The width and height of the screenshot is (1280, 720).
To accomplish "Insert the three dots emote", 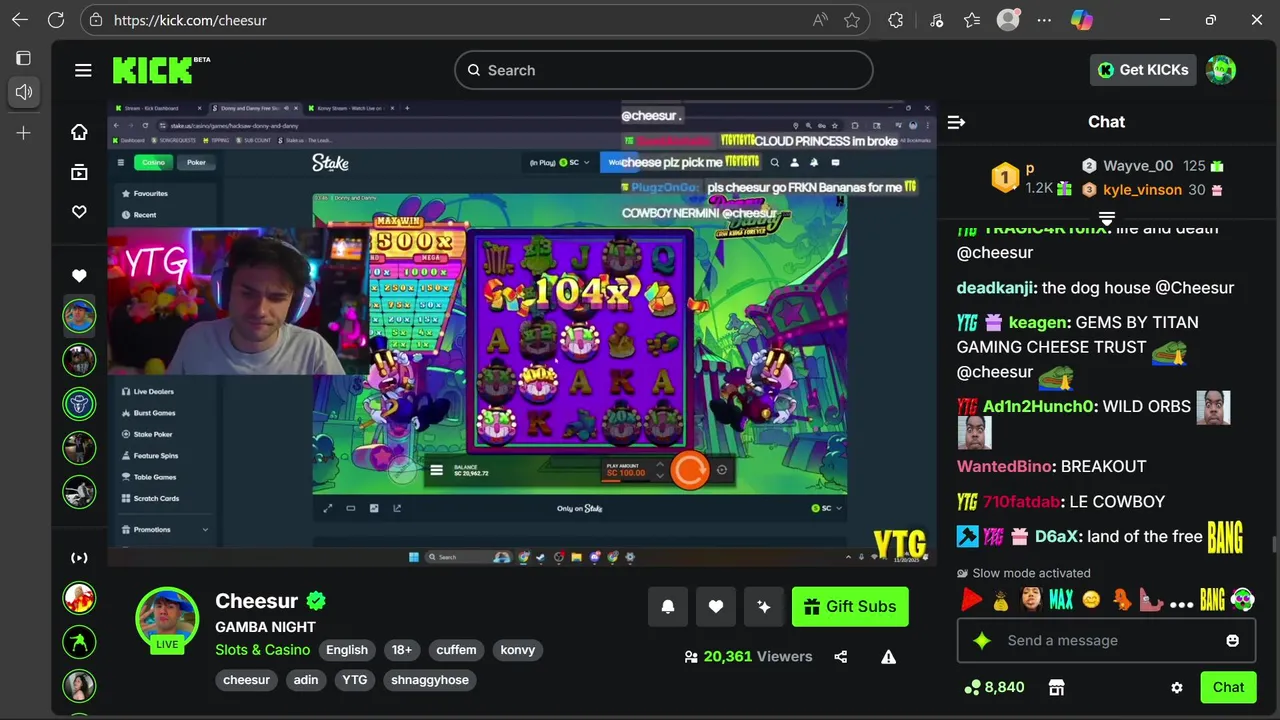I will tap(1181, 604).
